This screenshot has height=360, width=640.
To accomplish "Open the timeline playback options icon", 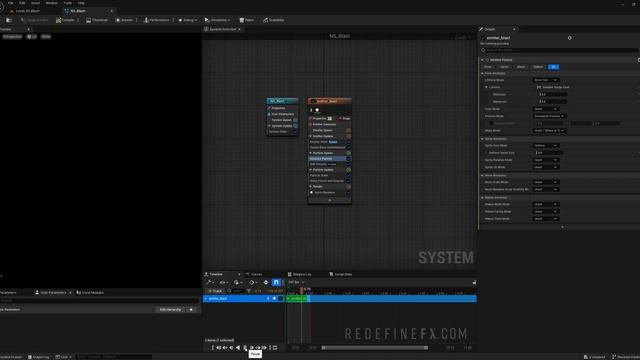I will coord(237,282).
